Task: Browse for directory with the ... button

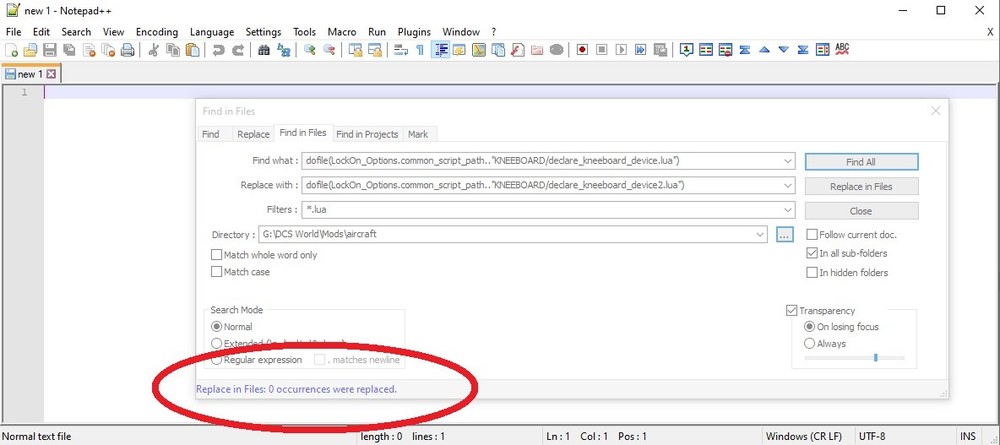Action: pyautogui.click(x=784, y=235)
